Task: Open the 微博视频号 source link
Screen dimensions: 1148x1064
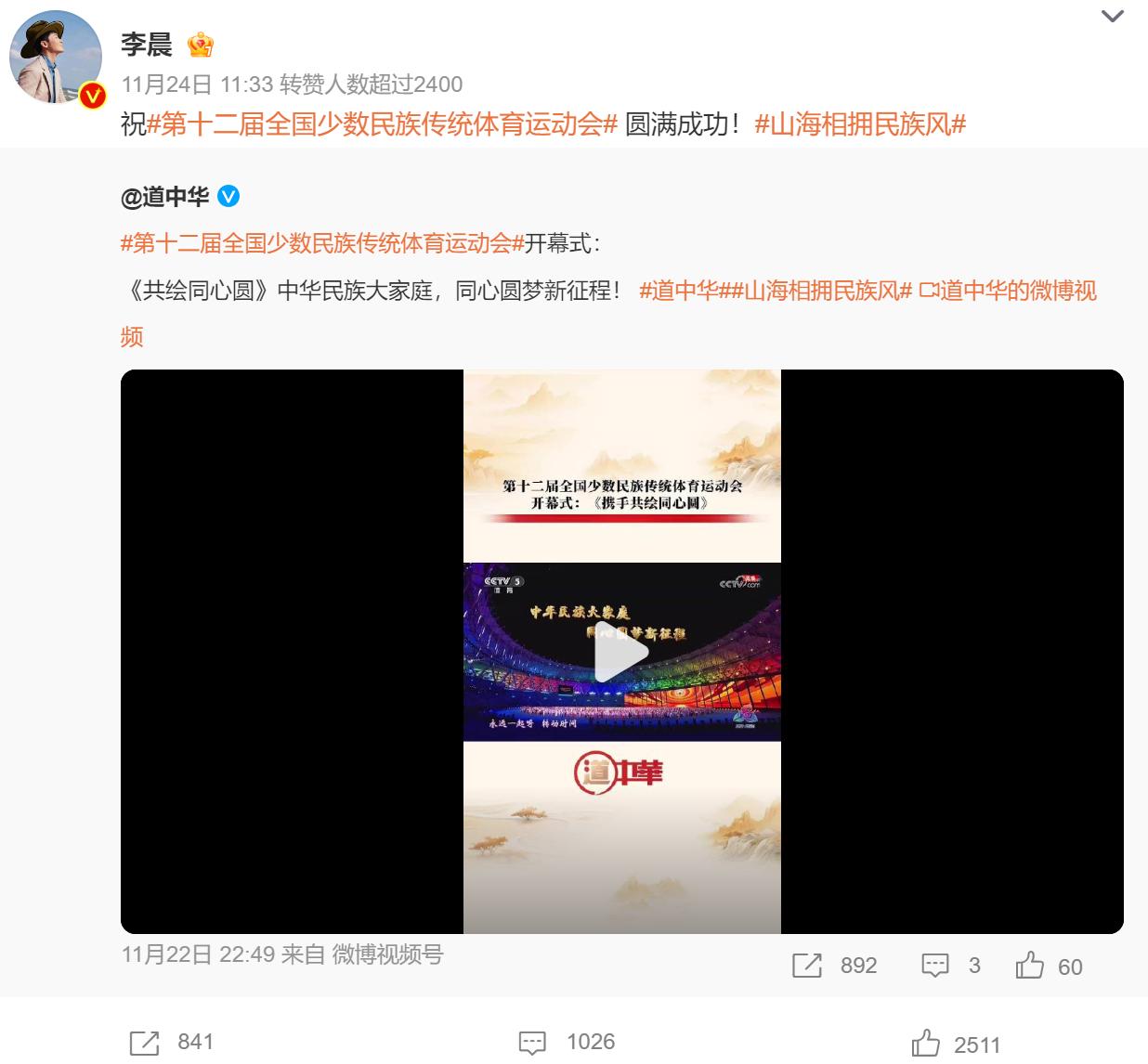Action: [x=388, y=954]
